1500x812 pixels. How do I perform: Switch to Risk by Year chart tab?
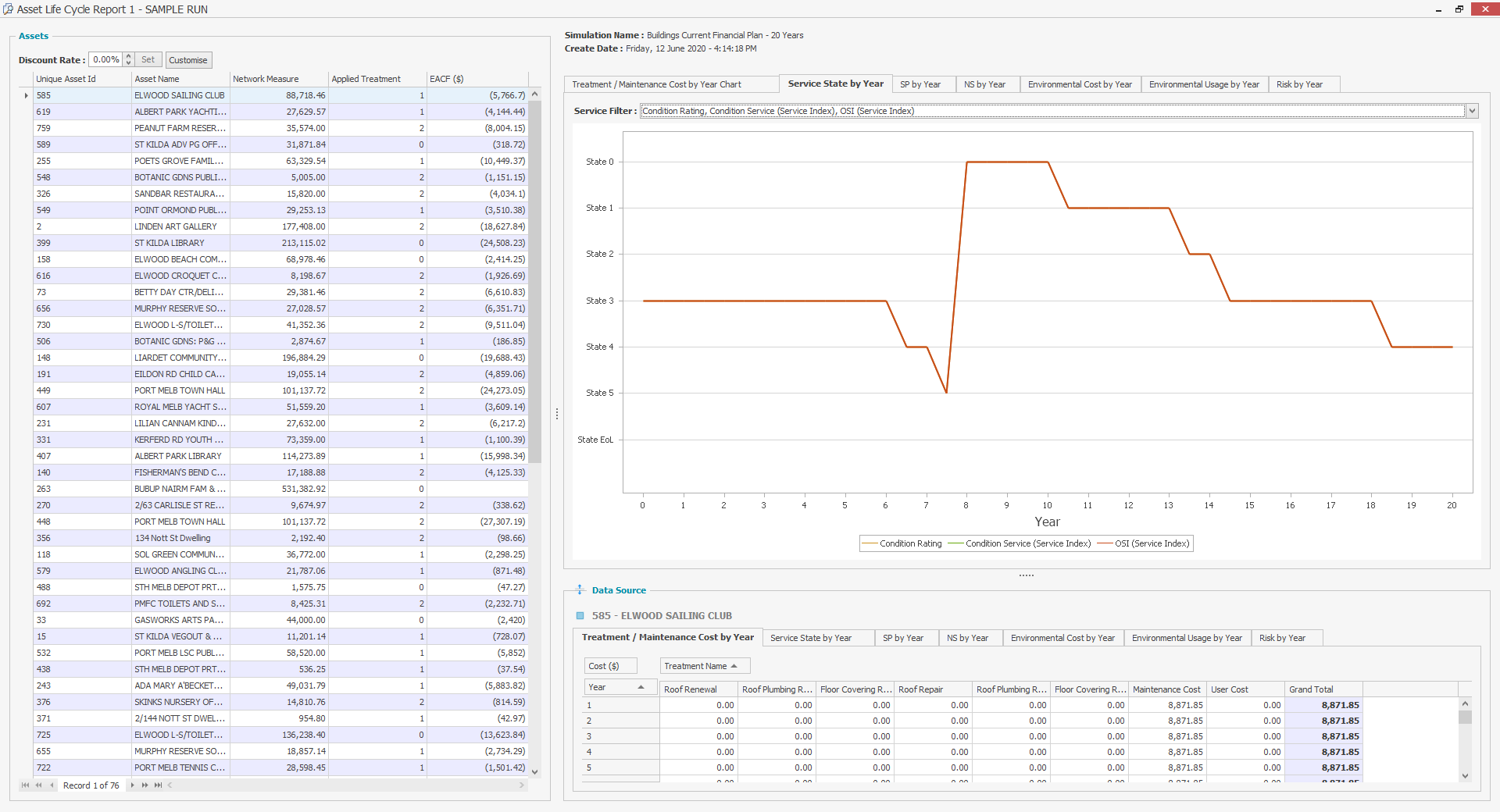coord(1299,84)
